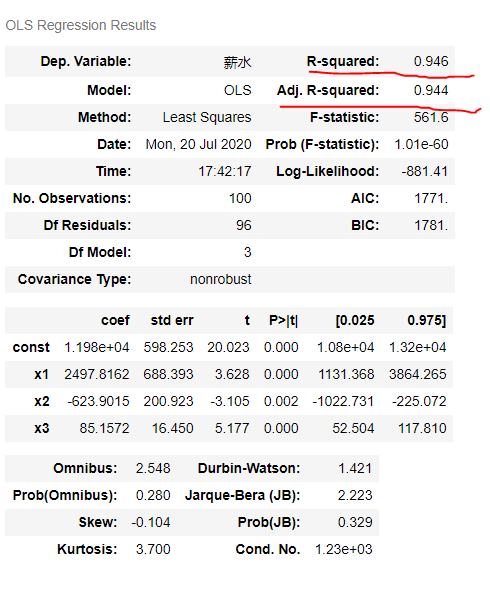Click the x2 p-value 0.002
Viewport: 490px width, 591px height.
click(281, 401)
